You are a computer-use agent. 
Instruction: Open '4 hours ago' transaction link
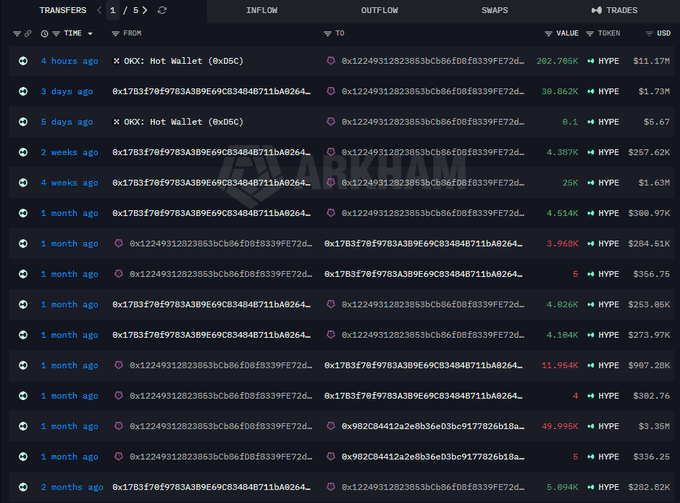(x=69, y=61)
